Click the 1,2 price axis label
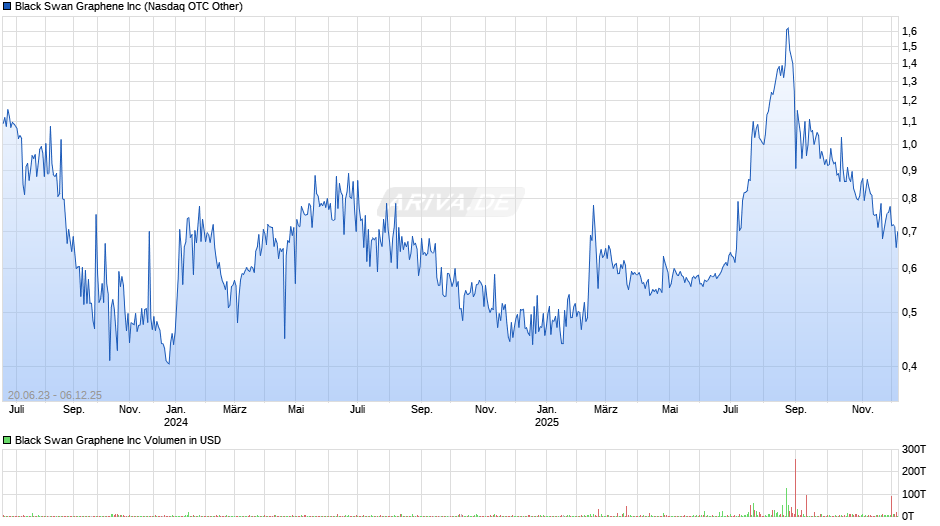Viewport: 940px width, 526px height. tap(909, 101)
